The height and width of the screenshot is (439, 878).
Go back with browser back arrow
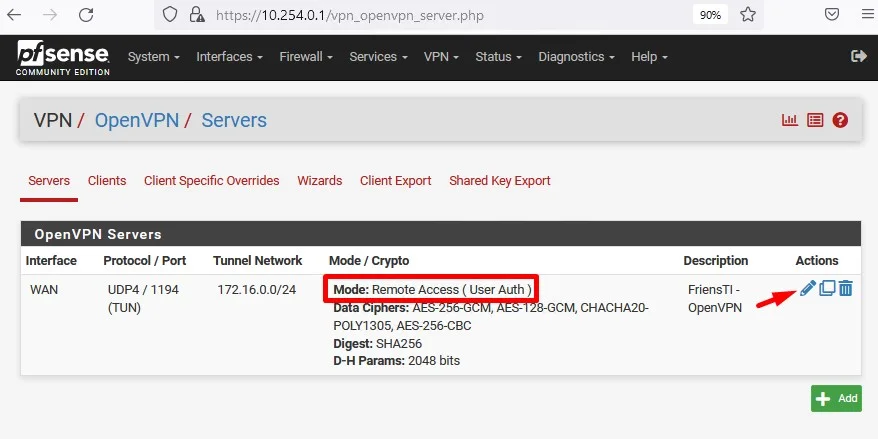[x=14, y=15]
